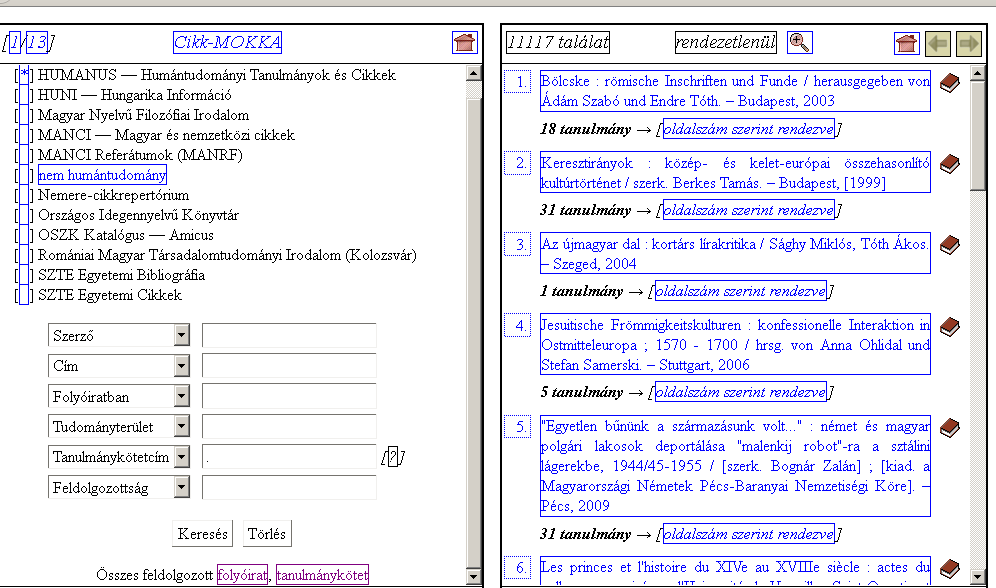Click the Cím text input field
This screenshot has height=588, width=996.
coord(289,366)
